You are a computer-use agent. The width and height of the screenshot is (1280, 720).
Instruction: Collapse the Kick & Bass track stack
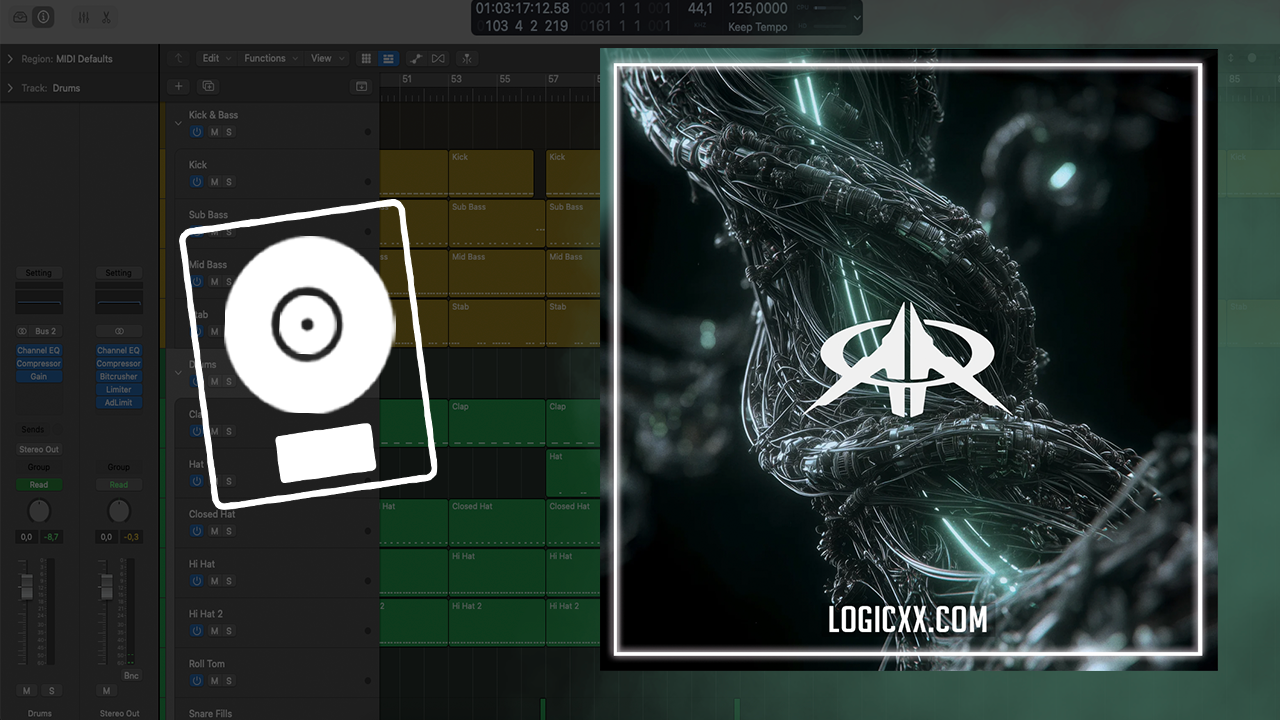click(179, 123)
